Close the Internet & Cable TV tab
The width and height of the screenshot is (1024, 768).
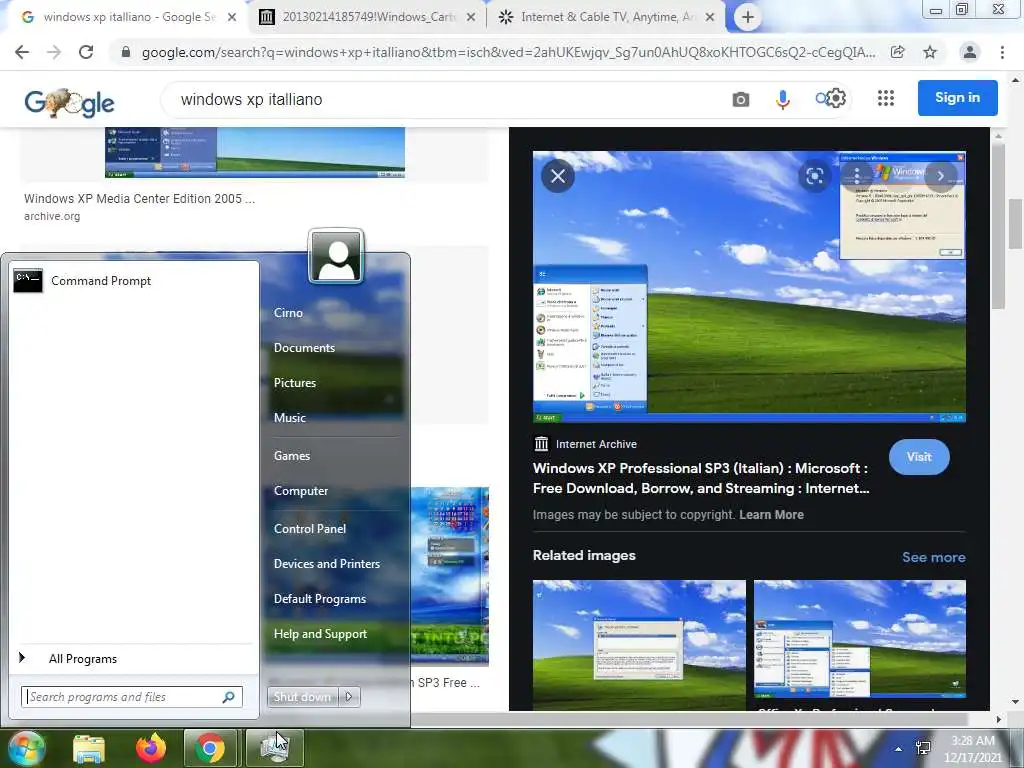(711, 18)
